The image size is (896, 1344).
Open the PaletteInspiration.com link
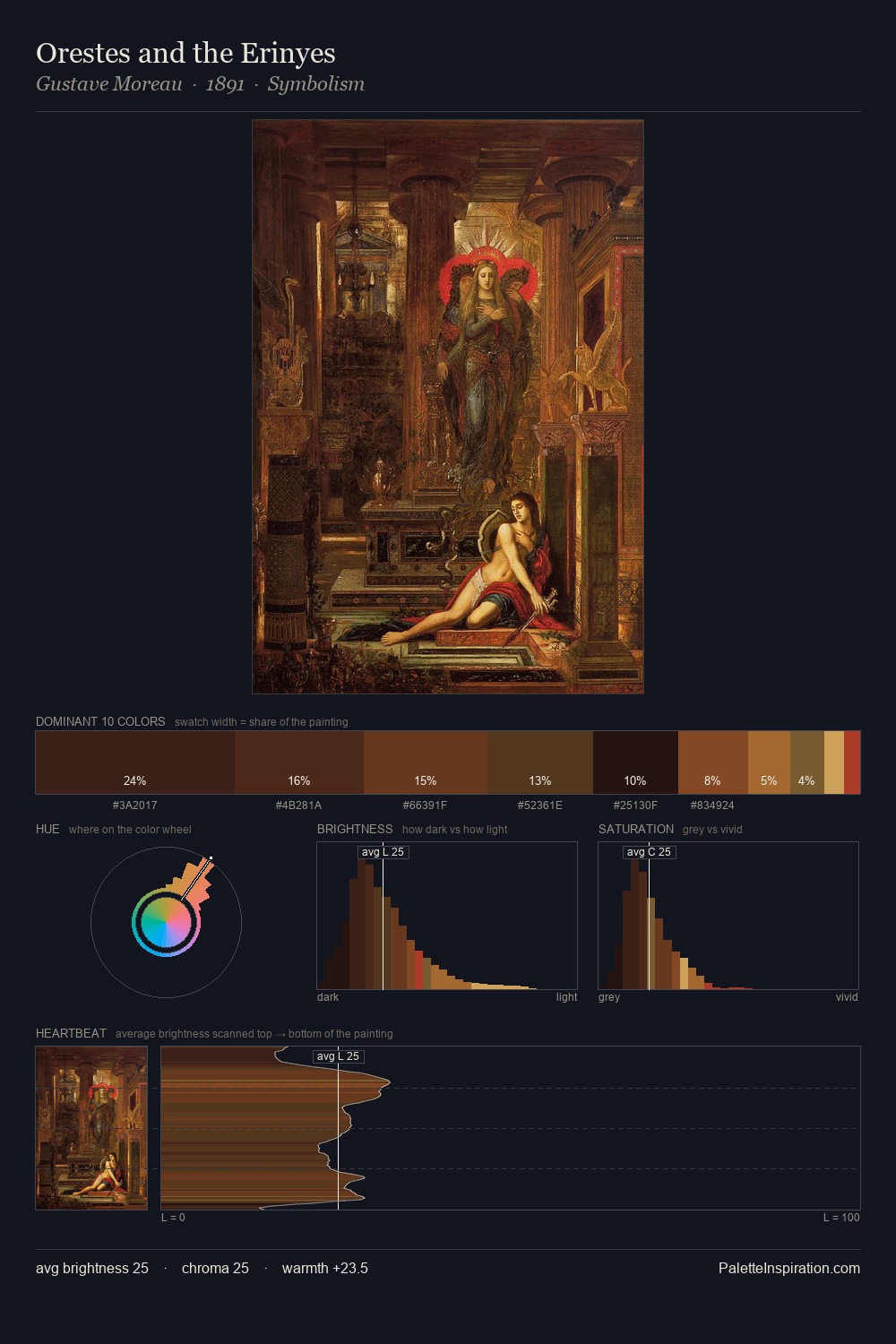[789, 1268]
